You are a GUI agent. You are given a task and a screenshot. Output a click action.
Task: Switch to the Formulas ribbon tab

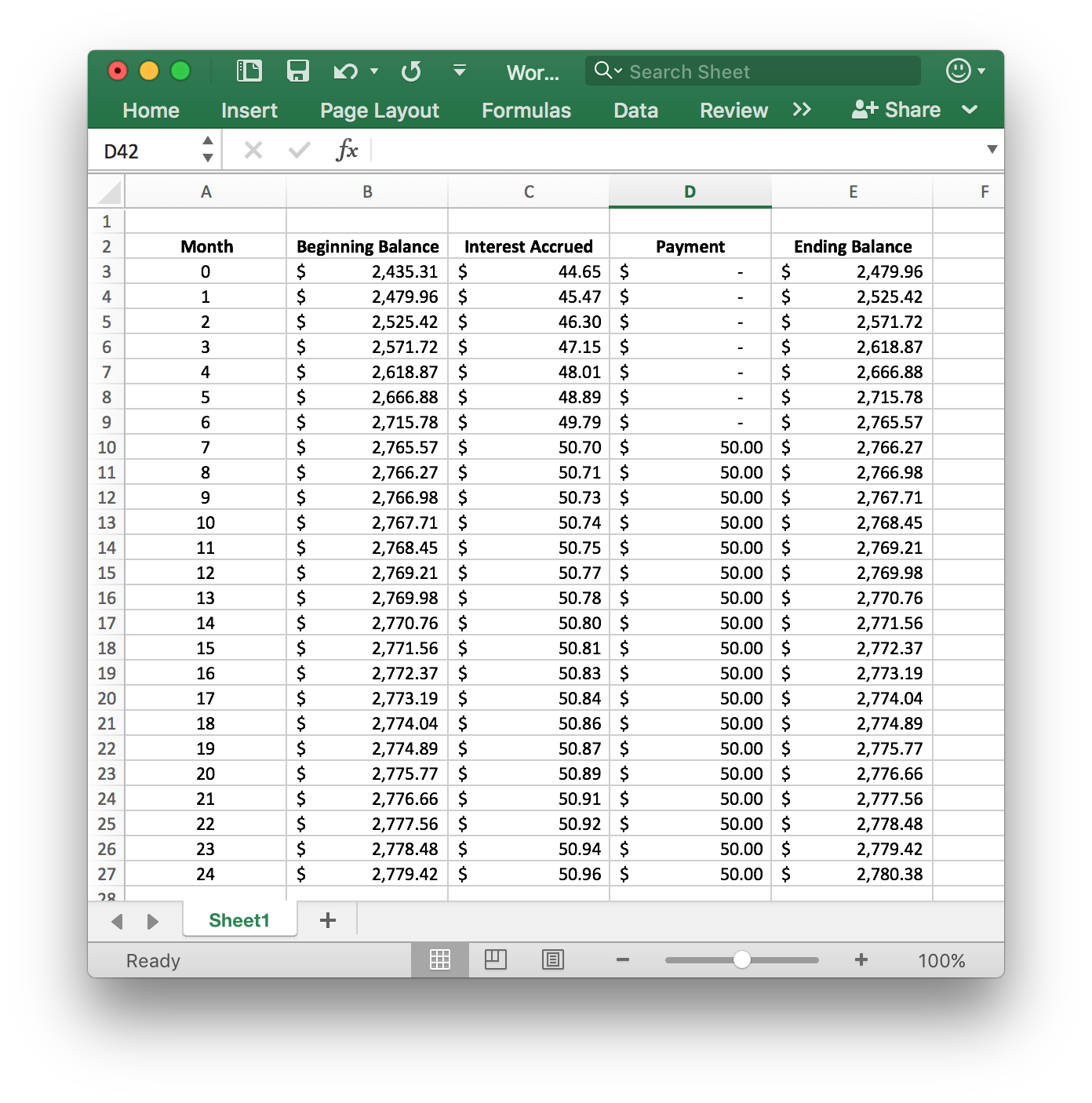(526, 110)
